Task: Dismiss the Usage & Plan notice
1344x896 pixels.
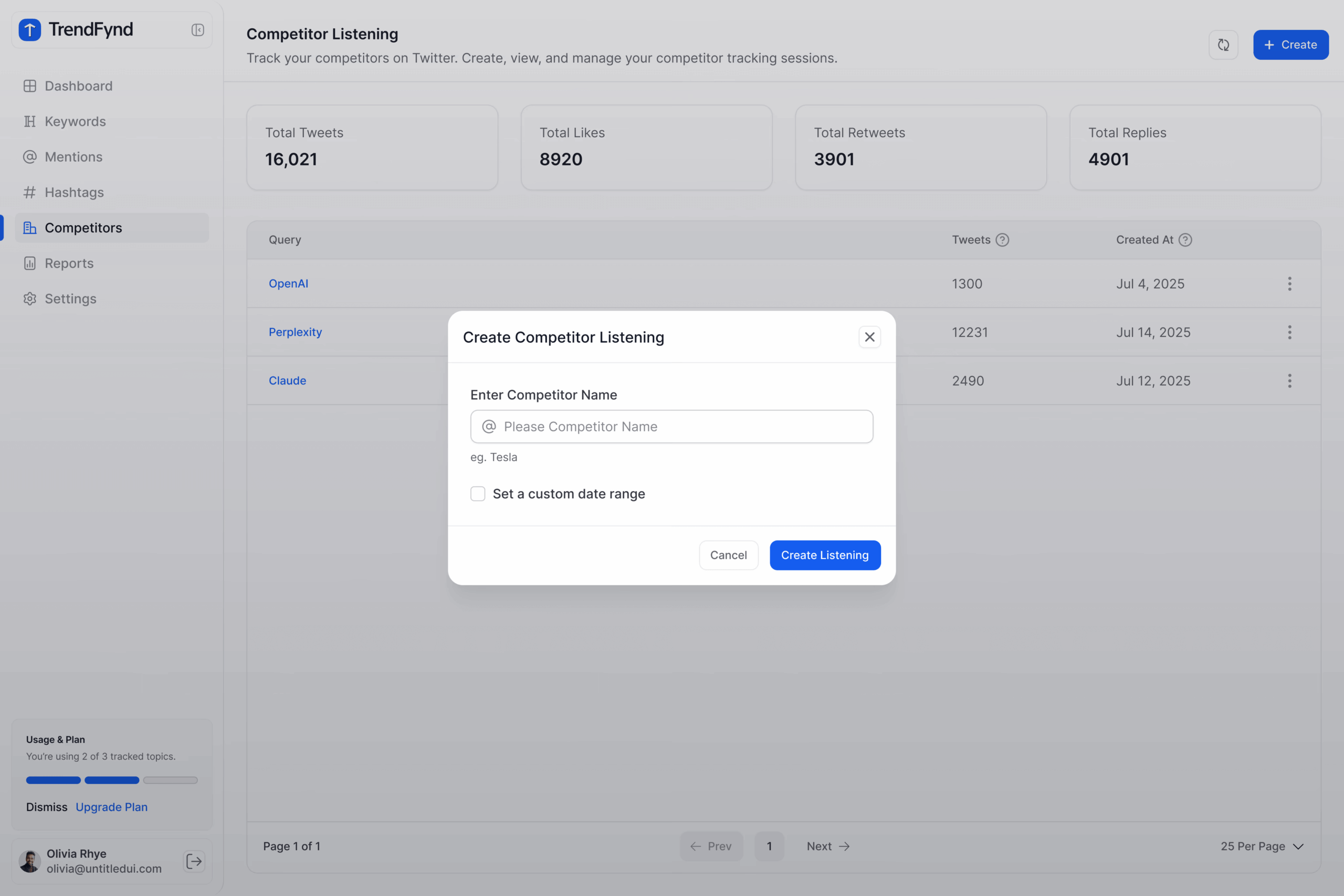Action: point(47,807)
